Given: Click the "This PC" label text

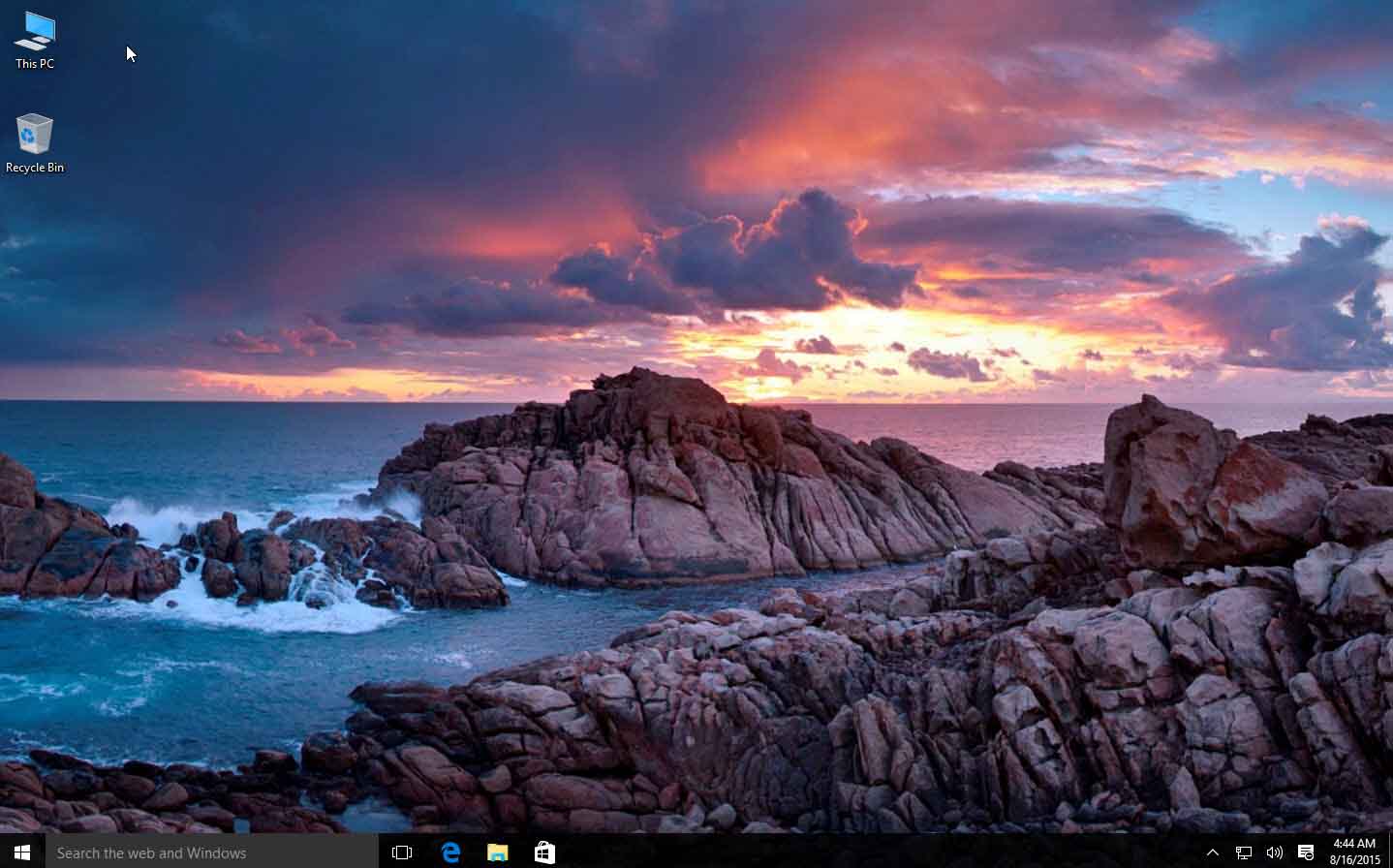Looking at the screenshot, I should point(35,64).
